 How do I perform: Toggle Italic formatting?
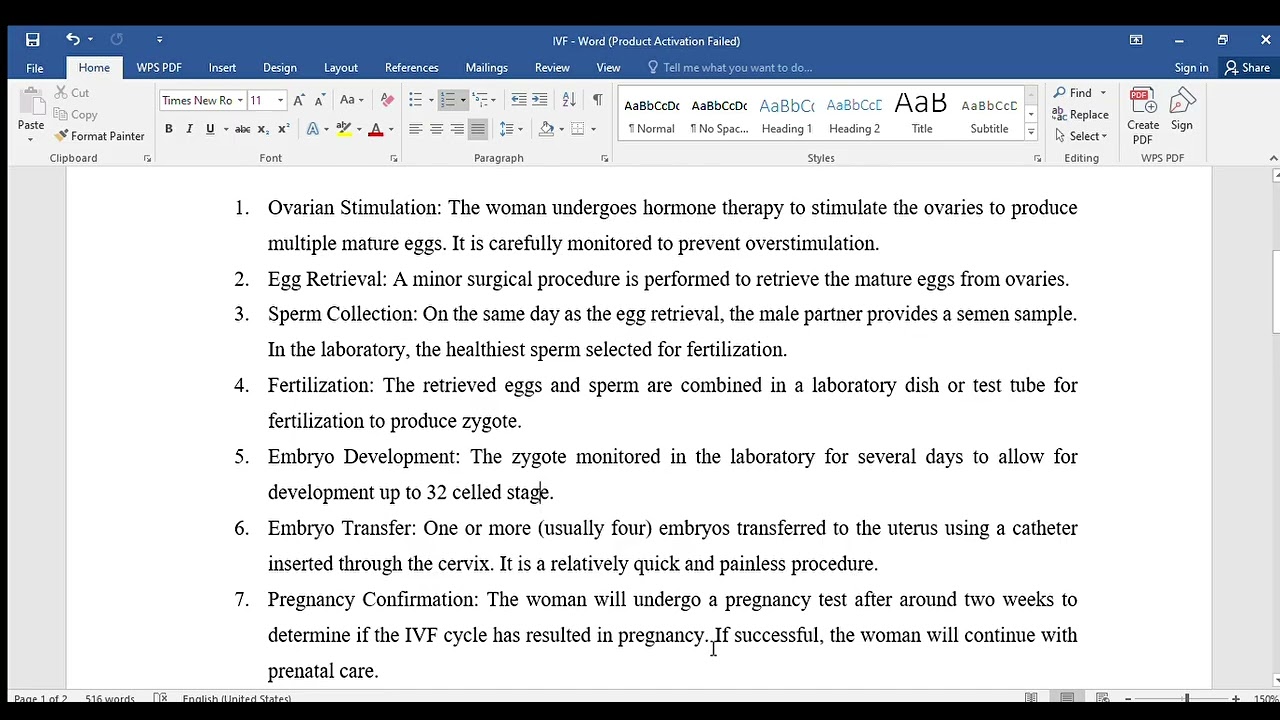pos(189,129)
